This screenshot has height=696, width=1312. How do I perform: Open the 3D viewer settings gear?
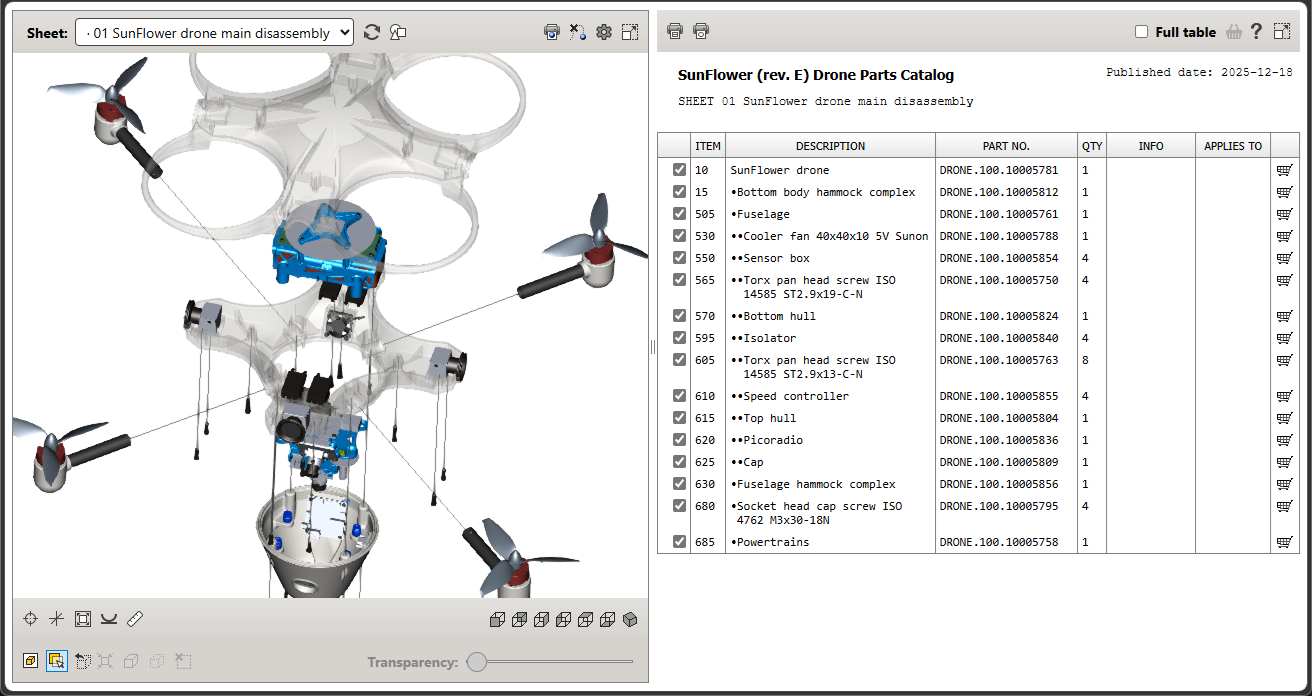click(x=603, y=32)
